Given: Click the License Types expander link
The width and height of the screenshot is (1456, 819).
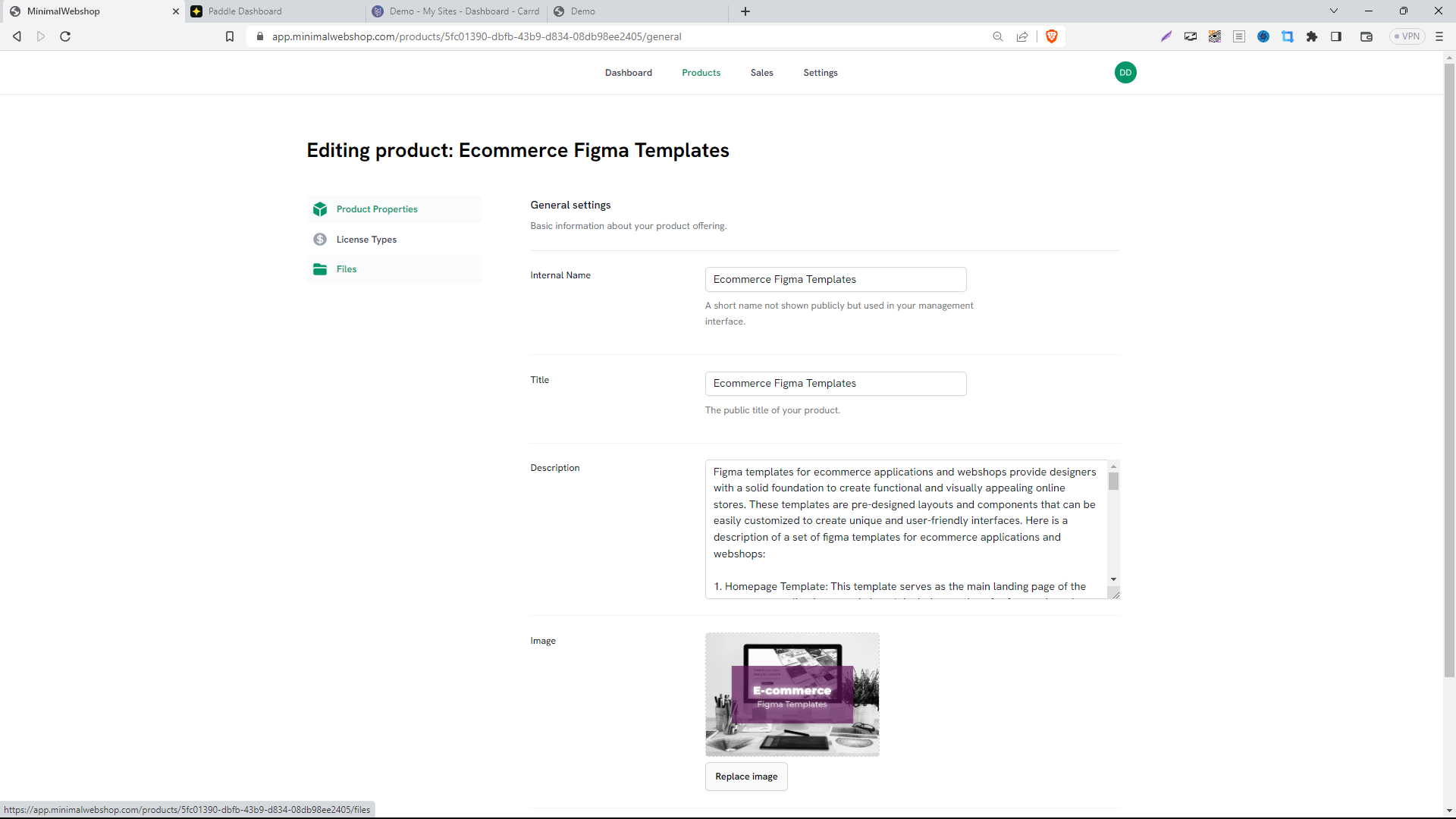Looking at the screenshot, I should point(365,239).
